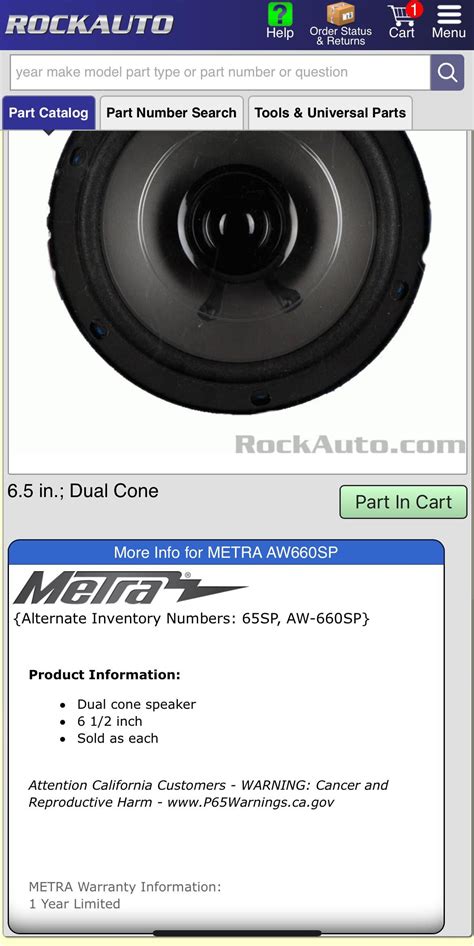Image resolution: width=474 pixels, height=946 pixels.
Task: Focus the year make model search field
Action: 220,72
